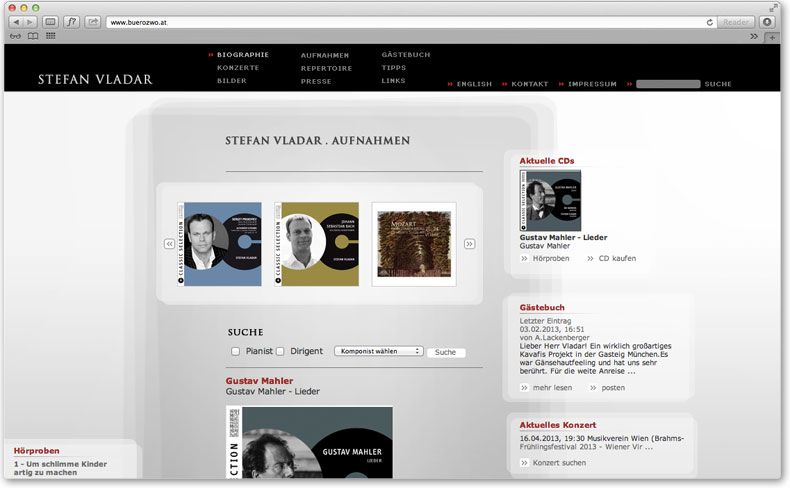Screen dimensions: 790x488
Task: Open the Impressum page link
Action: (592, 84)
